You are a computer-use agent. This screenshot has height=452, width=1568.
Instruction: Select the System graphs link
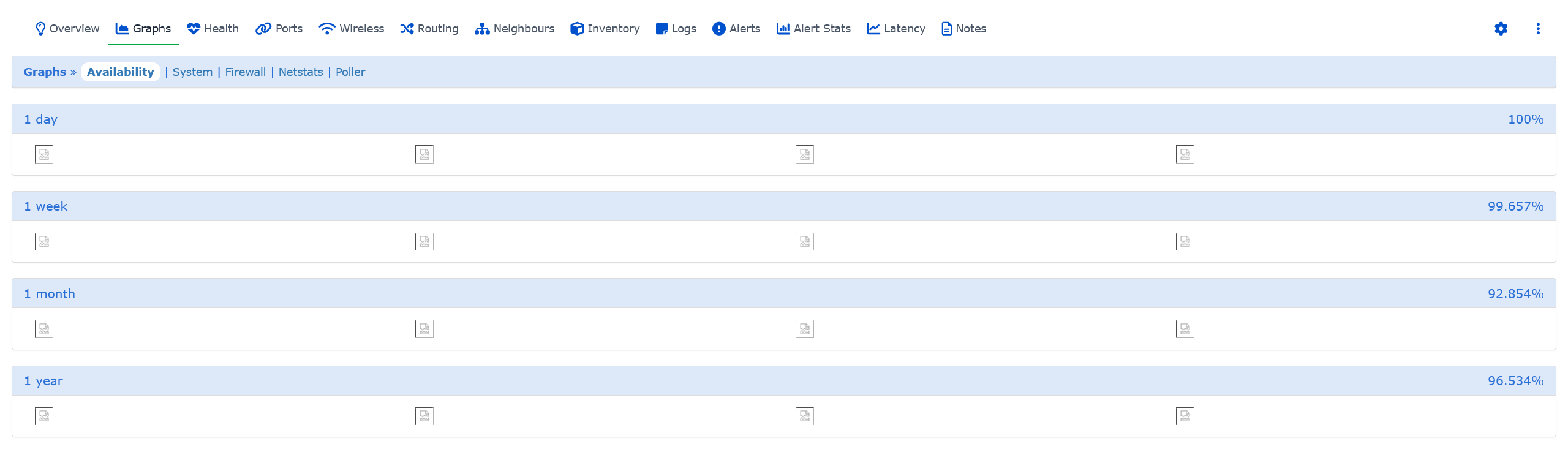point(192,72)
